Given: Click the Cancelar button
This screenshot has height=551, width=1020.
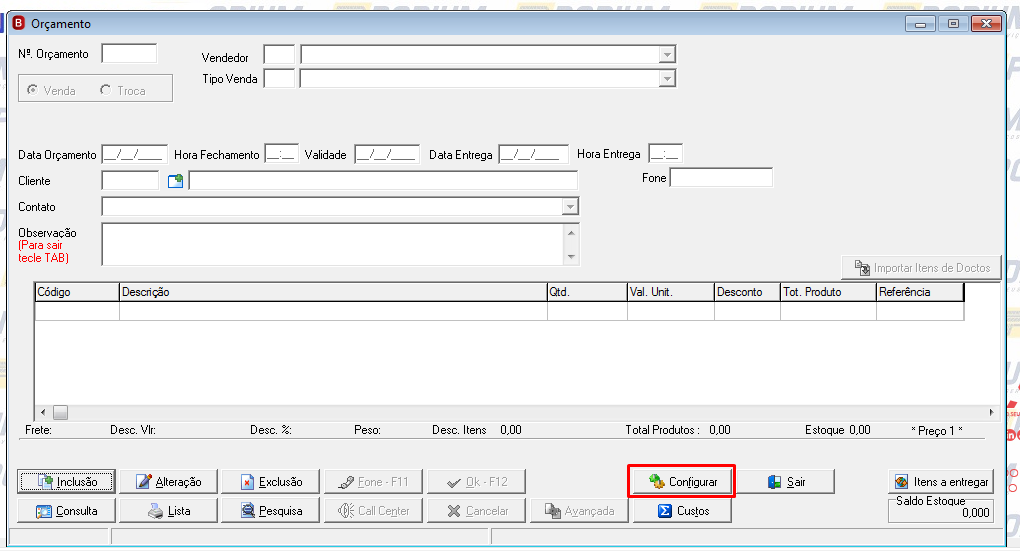Looking at the screenshot, I should tap(476, 511).
